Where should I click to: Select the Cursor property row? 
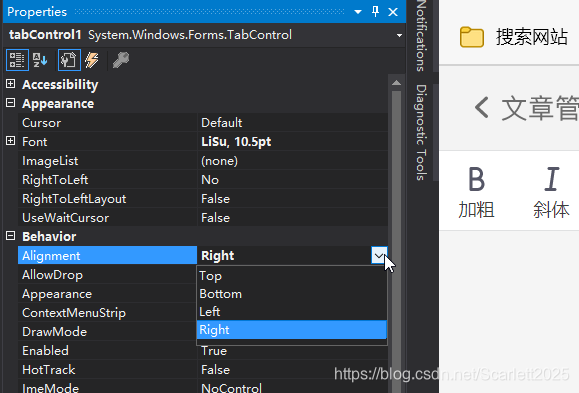[x=107, y=123]
